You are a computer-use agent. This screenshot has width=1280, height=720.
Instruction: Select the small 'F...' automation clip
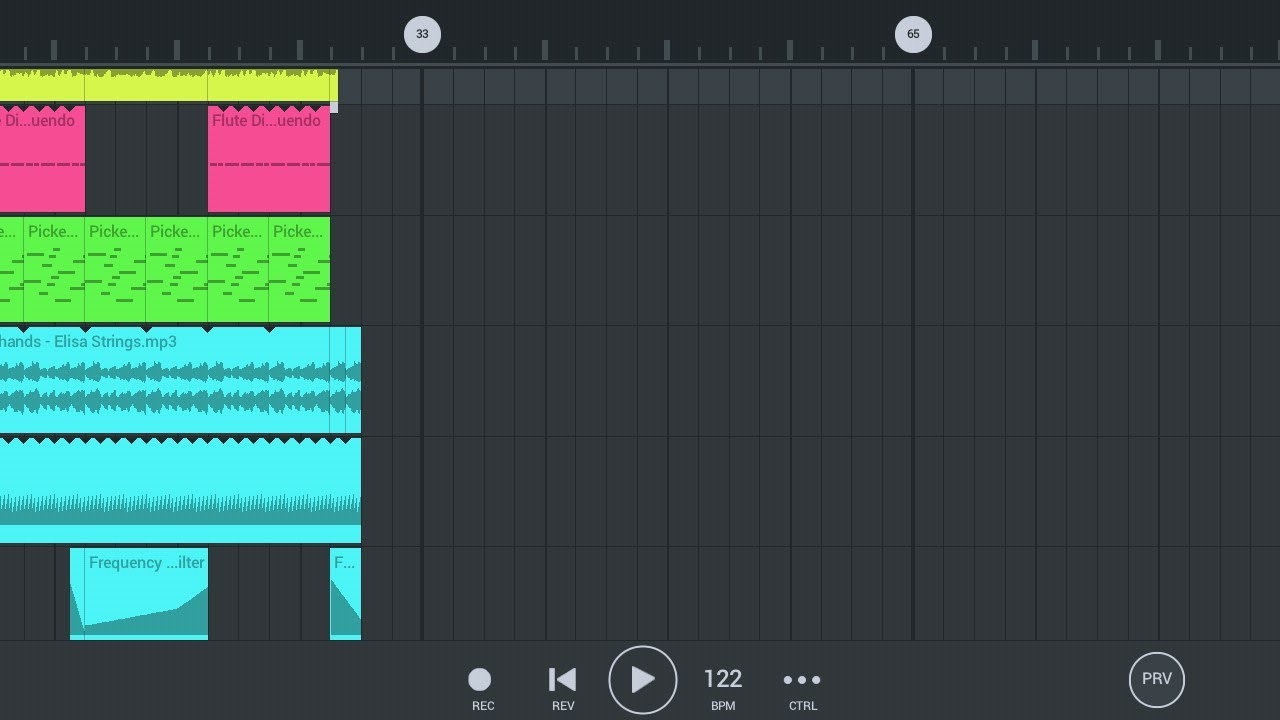pos(345,593)
